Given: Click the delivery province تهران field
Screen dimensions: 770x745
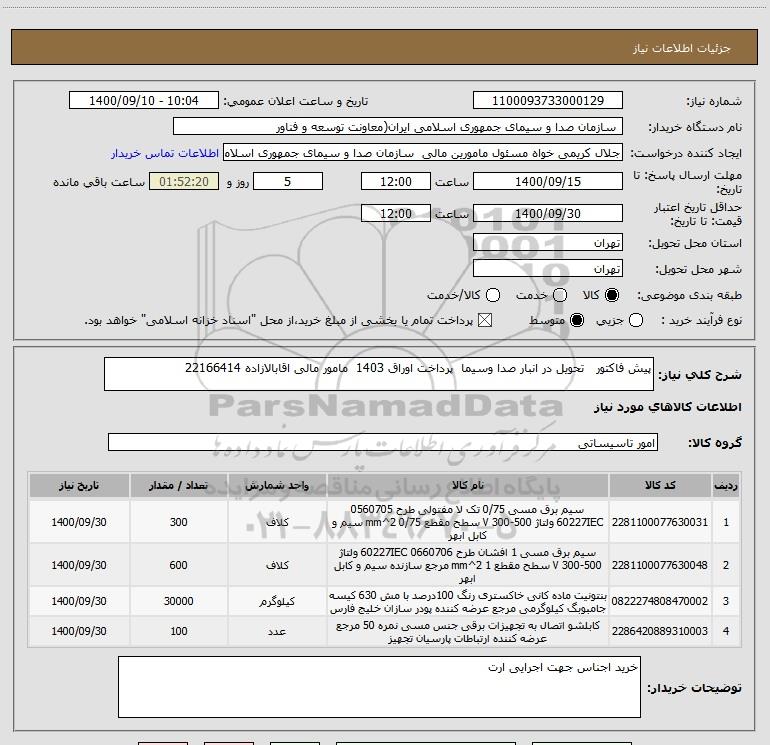Looking at the screenshot, I should pos(546,243).
